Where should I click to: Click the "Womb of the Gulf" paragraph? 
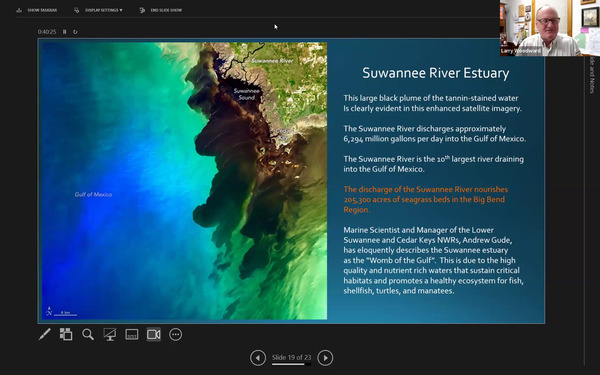point(434,260)
